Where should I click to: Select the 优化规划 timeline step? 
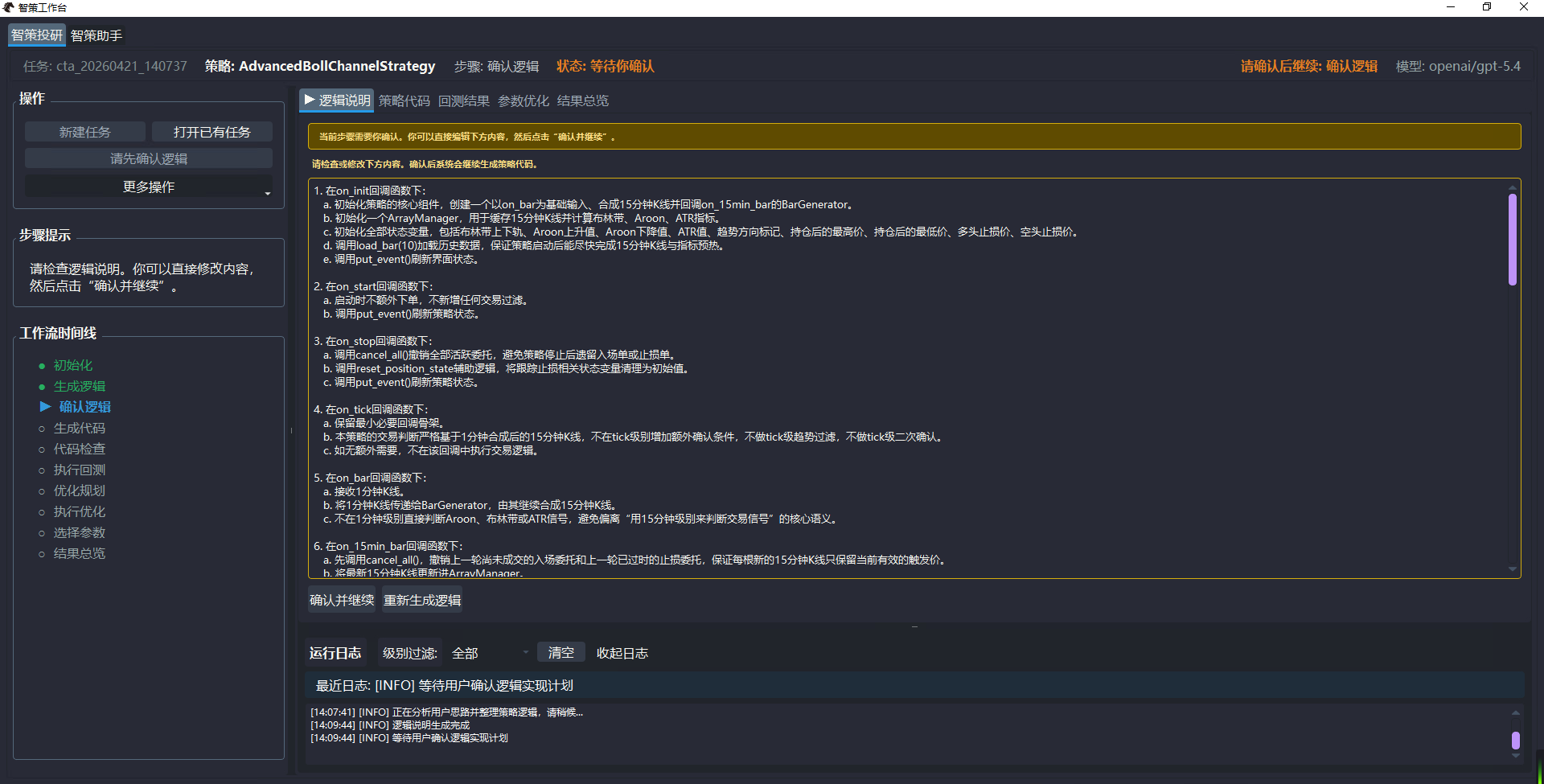tap(80, 491)
